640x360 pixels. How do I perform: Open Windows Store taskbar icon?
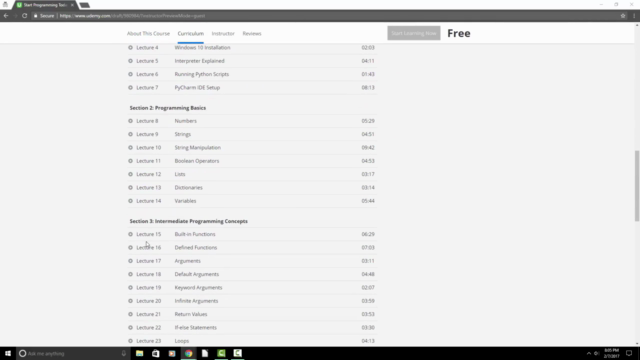(x=156, y=353)
